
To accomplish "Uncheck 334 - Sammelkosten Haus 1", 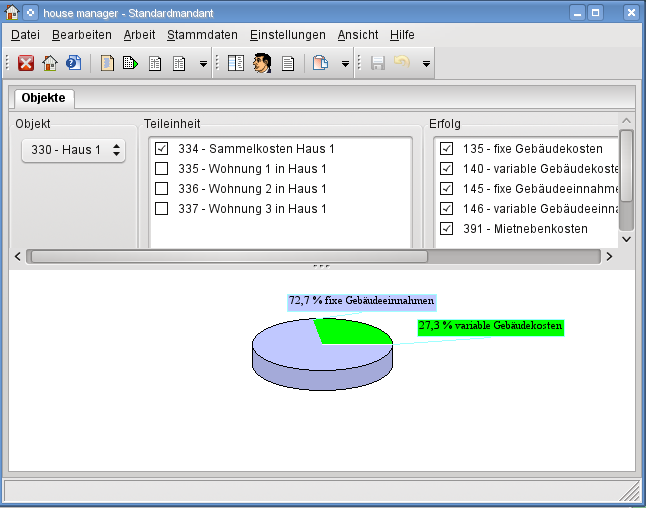I will click(161, 149).
